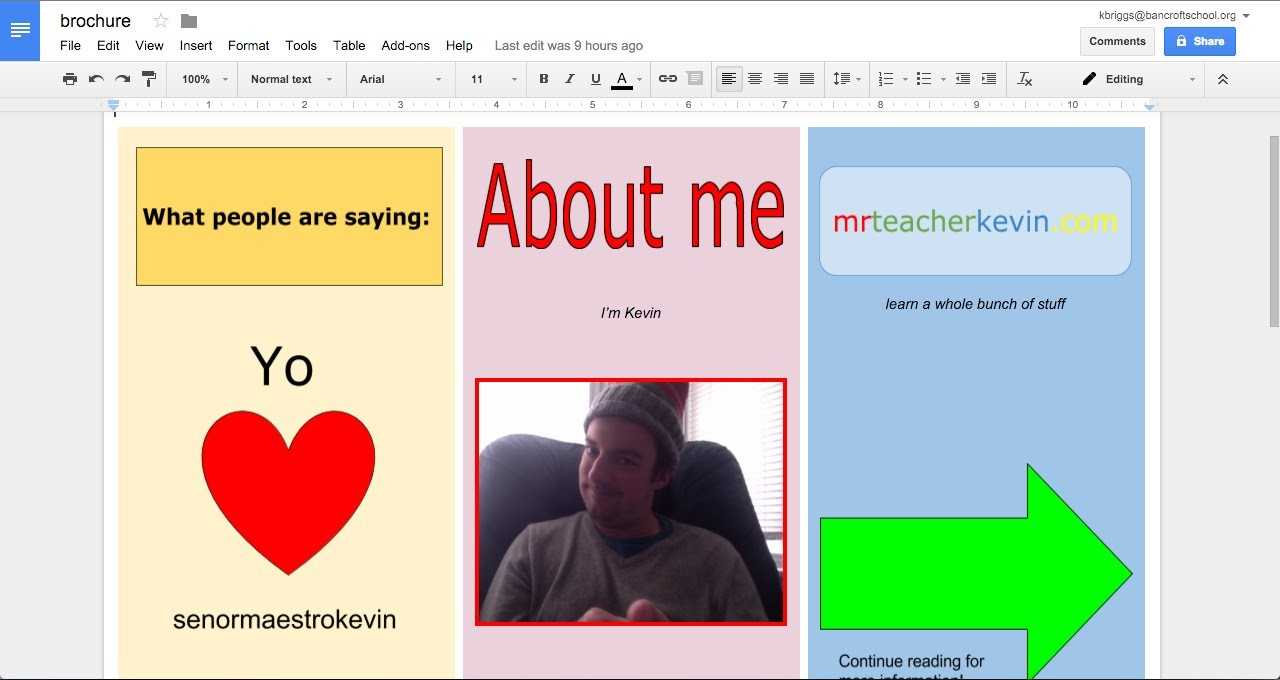Open the zoom percentage dropdown
The image size is (1280, 680).
[203, 79]
